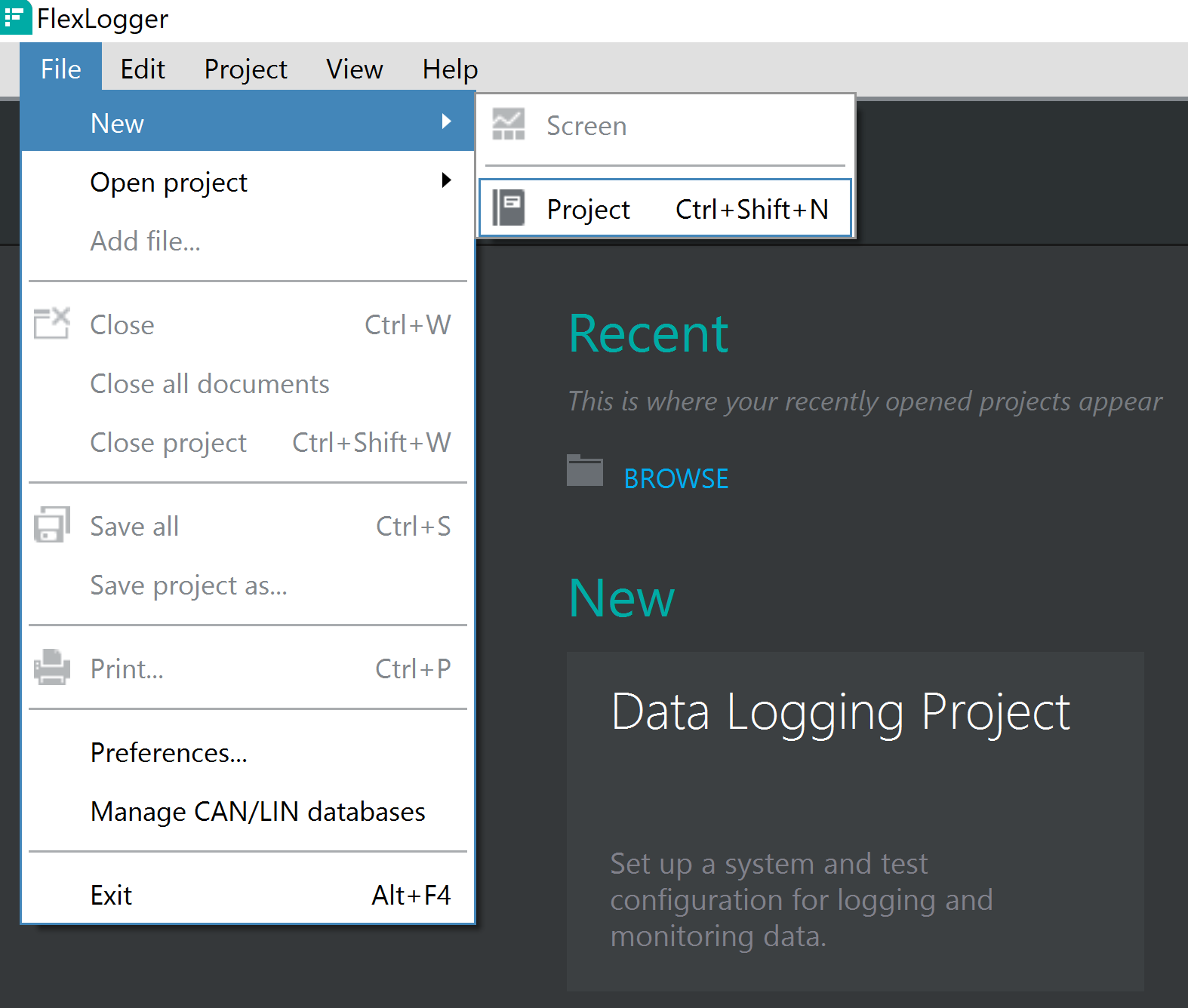
Task: Select Project Ctrl+Shift+N submenu entry
Action: [665, 208]
